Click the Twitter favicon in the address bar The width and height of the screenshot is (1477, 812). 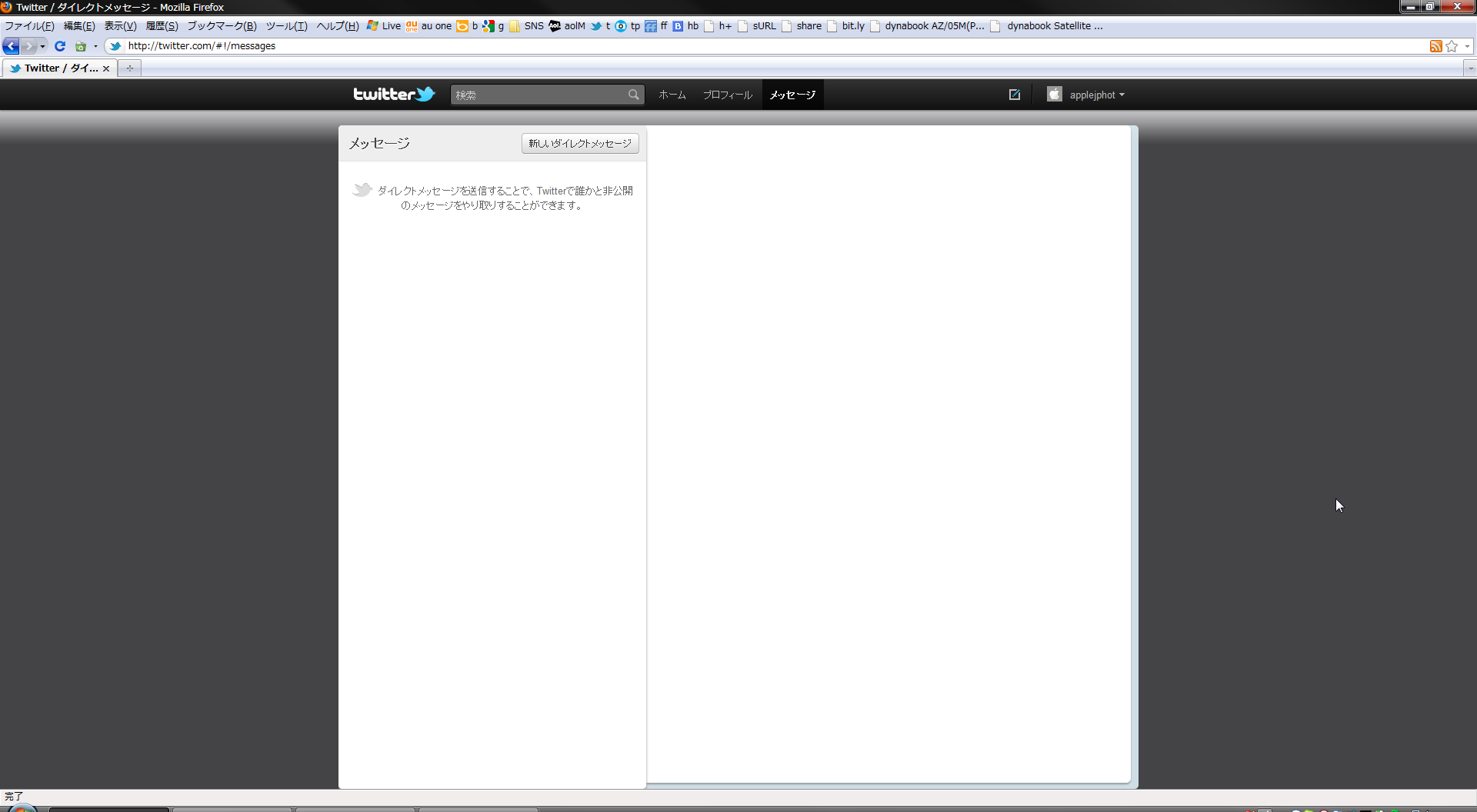115,46
